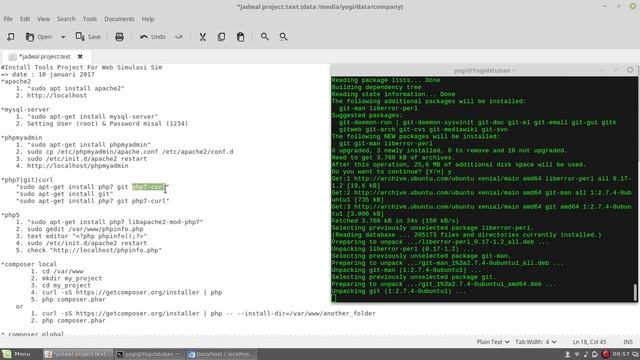The height and width of the screenshot is (360, 640).
Task: Click the "mkdir my_project" line
Action: [72, 278]
